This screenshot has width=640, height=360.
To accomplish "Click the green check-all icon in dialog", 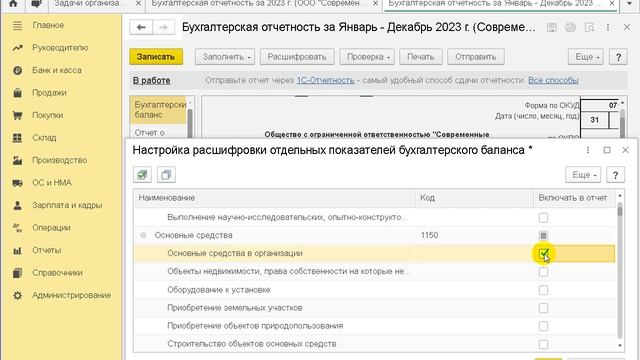I will click(142, 175).
